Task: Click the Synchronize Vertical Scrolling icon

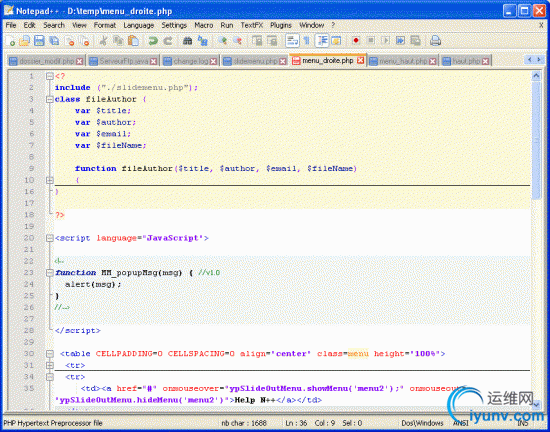Action: tap(257, 41)
